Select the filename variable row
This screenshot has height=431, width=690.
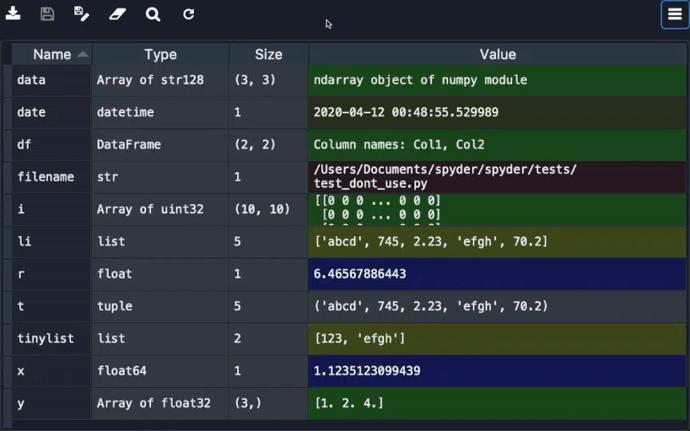tap(46, 177)
